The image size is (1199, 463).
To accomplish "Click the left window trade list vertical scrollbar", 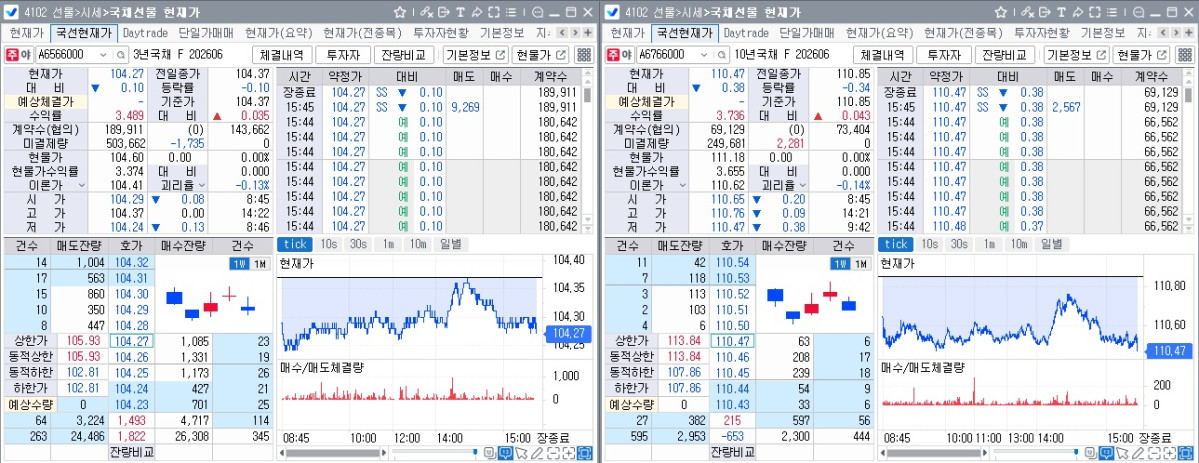I will pos(587,151).
